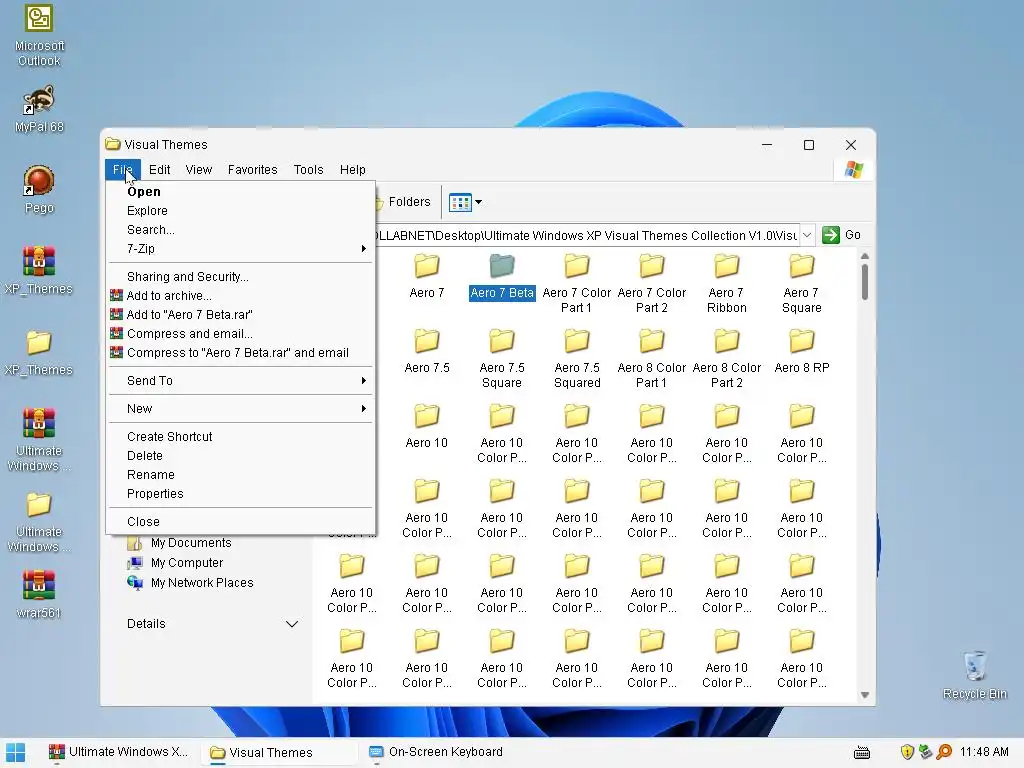Screen dimensions: 1024x768
Task: Click the safely remove hardware tray icon
Action: point(925,752)
